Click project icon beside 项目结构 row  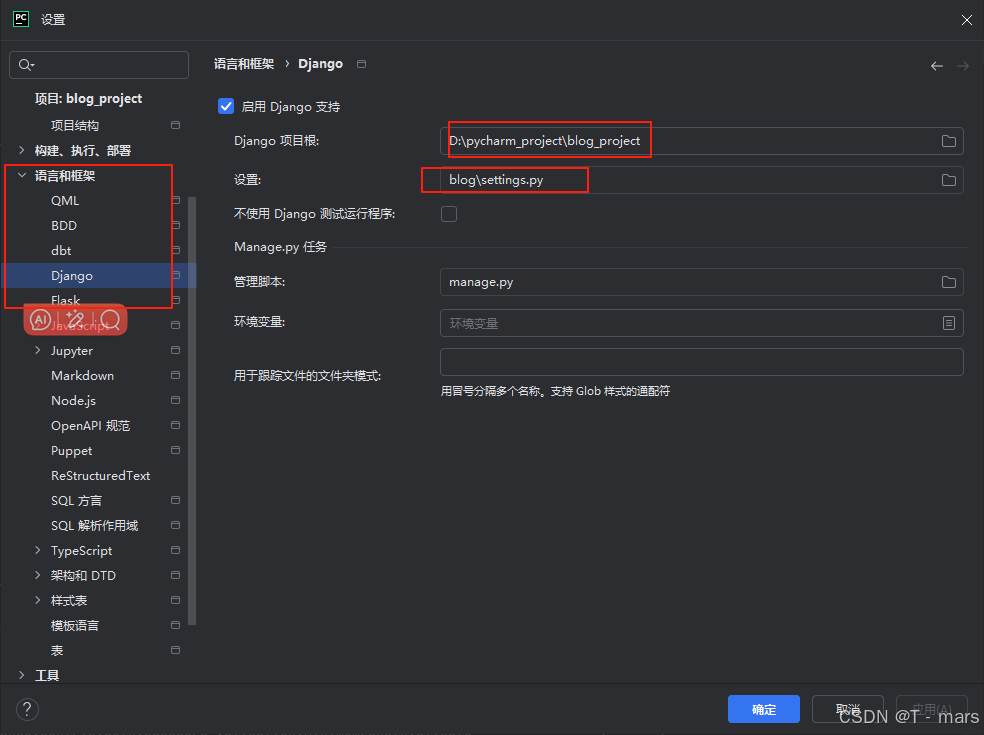pos(176,125)
